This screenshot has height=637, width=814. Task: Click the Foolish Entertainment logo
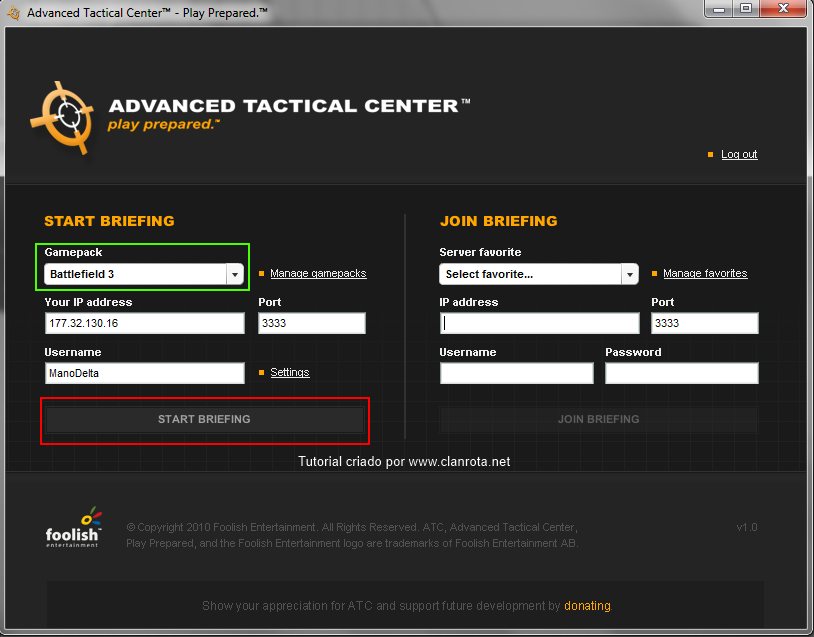pos(73,527)
